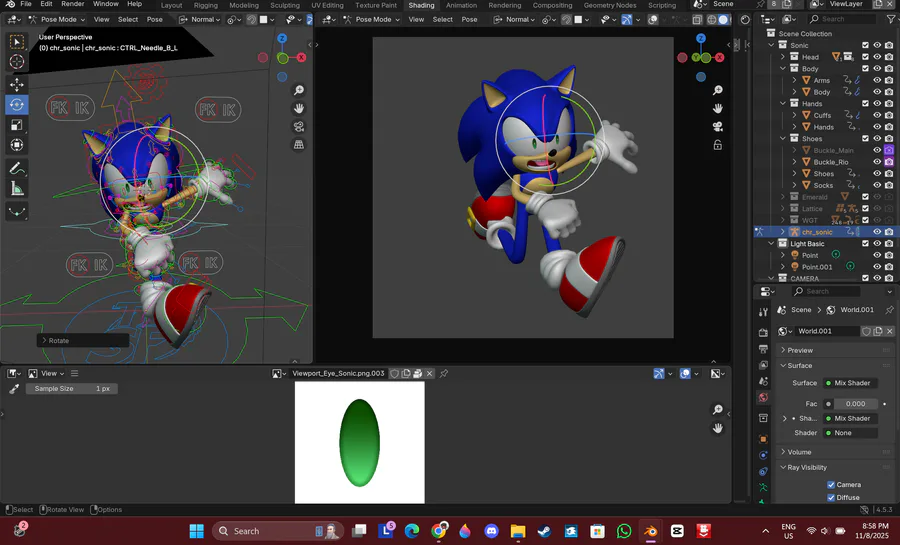
Task: Uncheck the Camera ray visibility checkbox
Action: point(831,485)
